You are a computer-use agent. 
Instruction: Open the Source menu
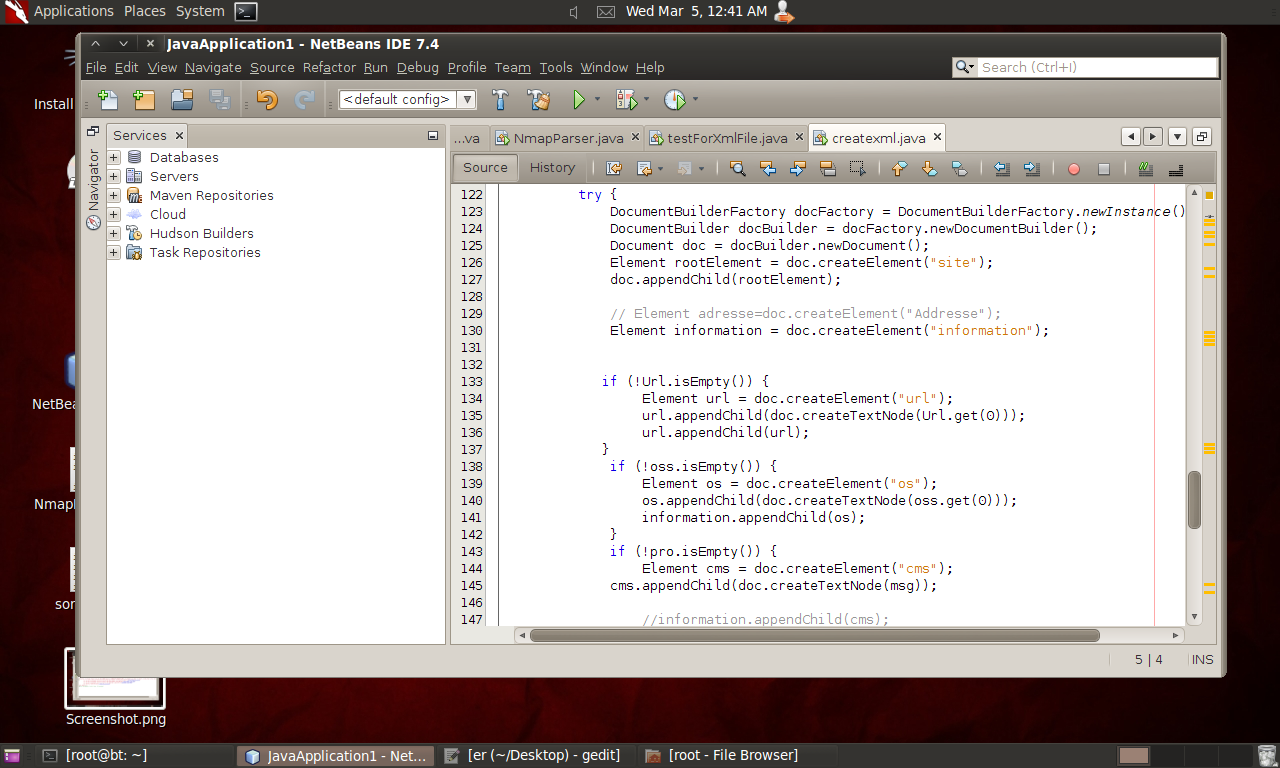pyautogui.click(x=272, y=67)
